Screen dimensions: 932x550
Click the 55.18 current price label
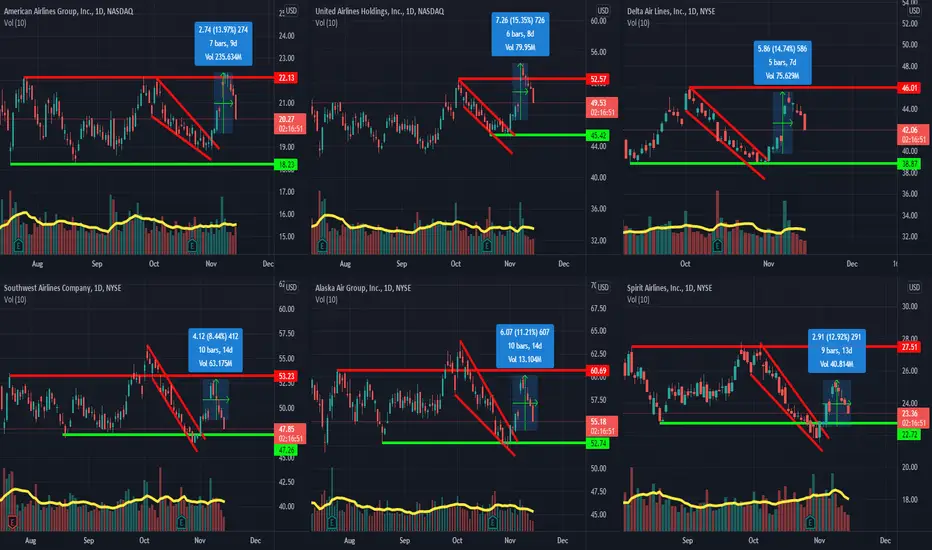click(602, 426)
